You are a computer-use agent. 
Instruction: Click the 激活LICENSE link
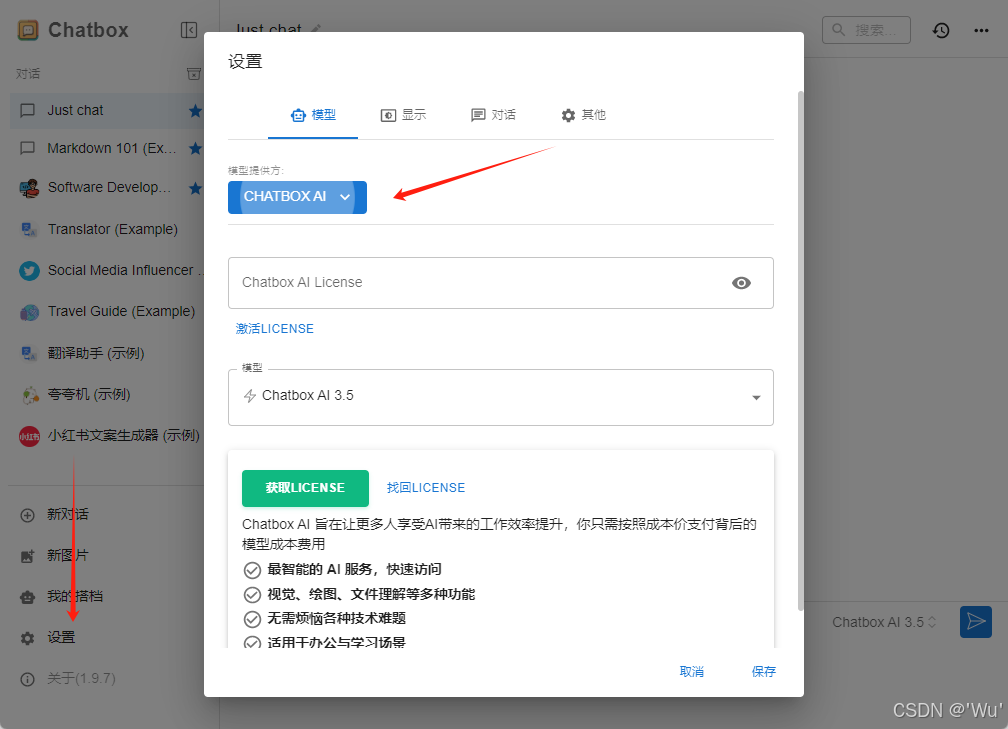point(274,328)
